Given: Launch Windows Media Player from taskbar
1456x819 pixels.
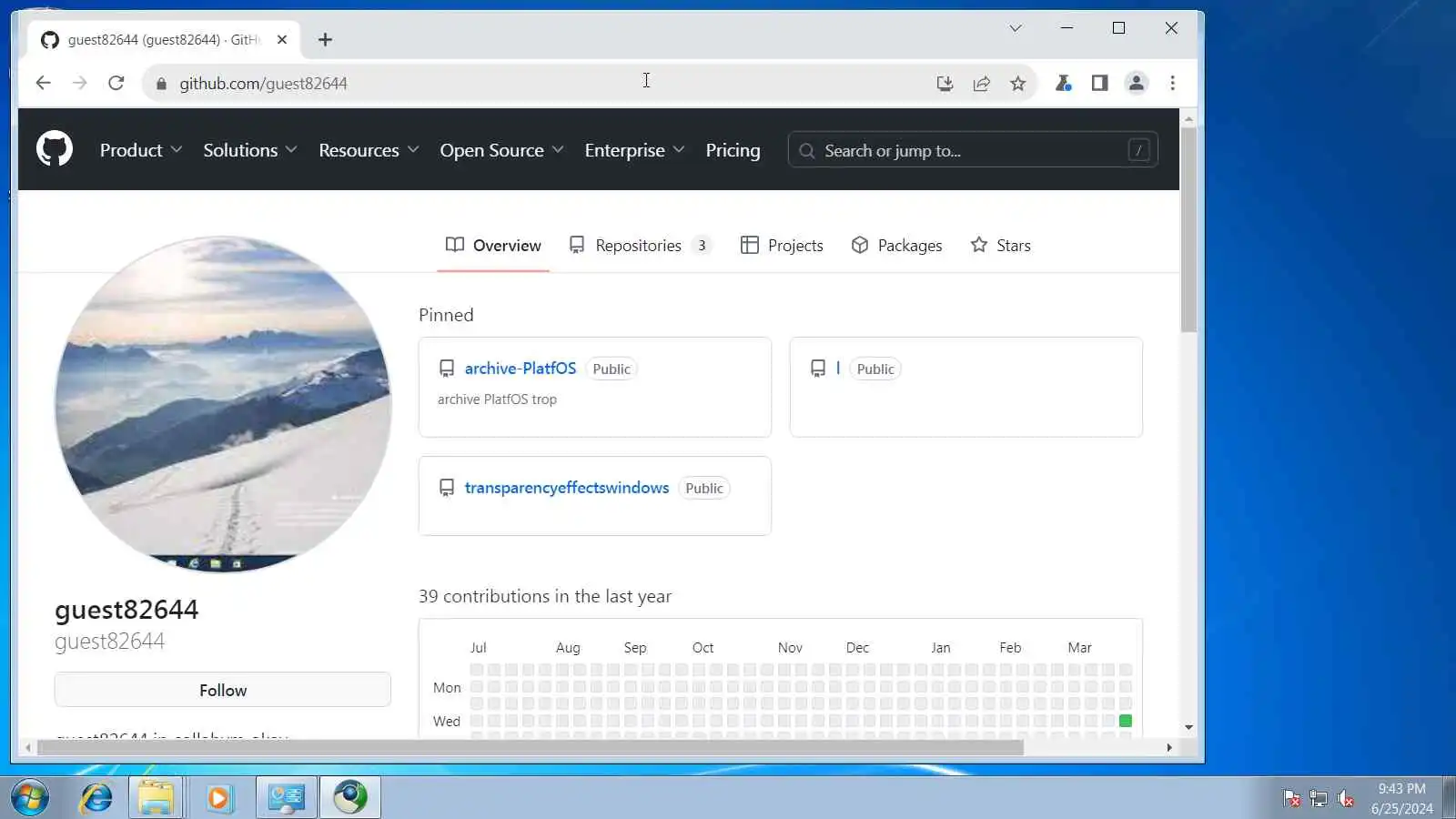Looking at the screenshot, I should click(x=218, y=798).
